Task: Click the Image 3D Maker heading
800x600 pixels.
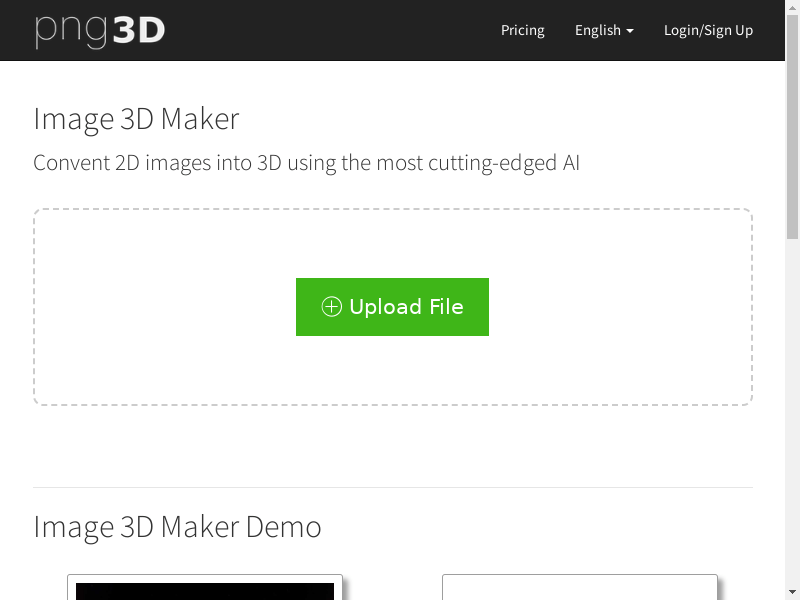Action: (x=136, y=119)
